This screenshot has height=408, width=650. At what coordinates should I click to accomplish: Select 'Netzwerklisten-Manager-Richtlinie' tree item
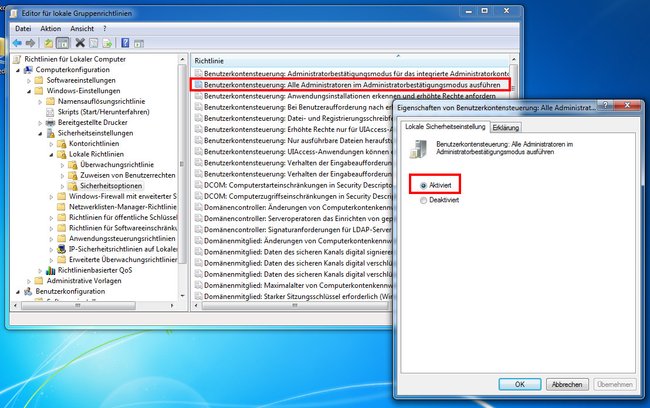tap(123, 207)
